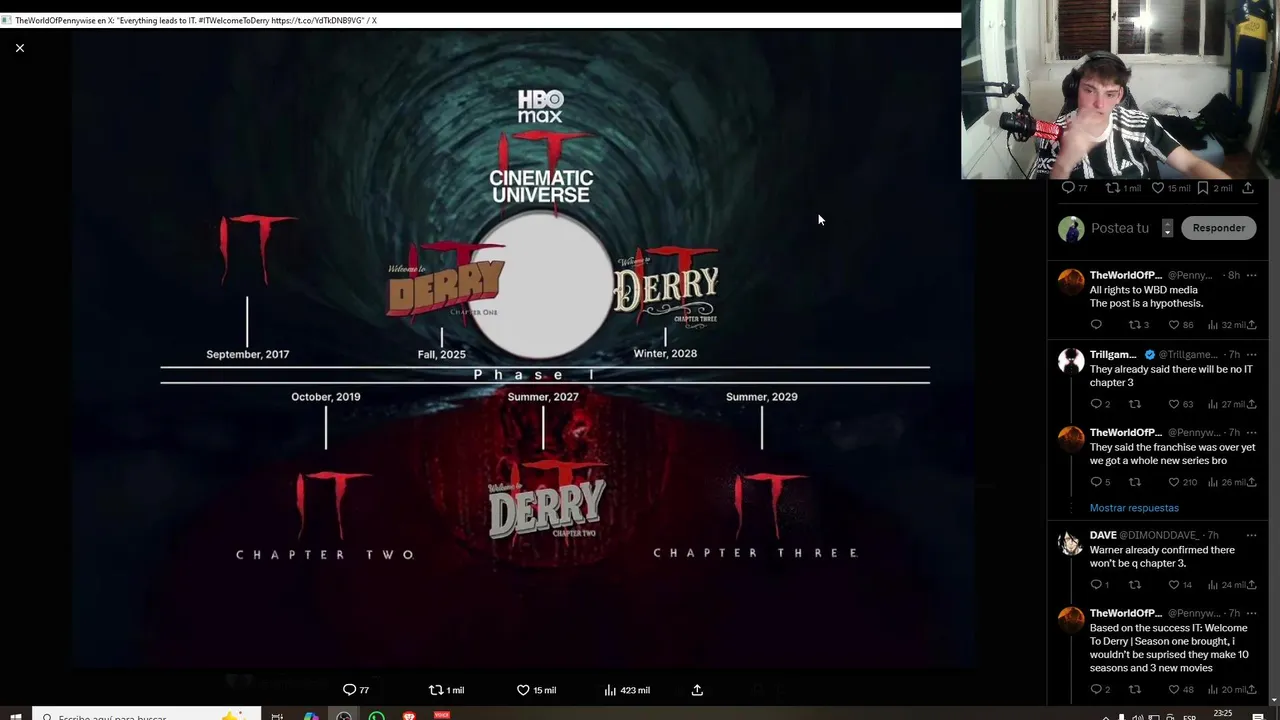
Task: Like Trillgam's comment with 63 likes
Action: click(1181, 405)
